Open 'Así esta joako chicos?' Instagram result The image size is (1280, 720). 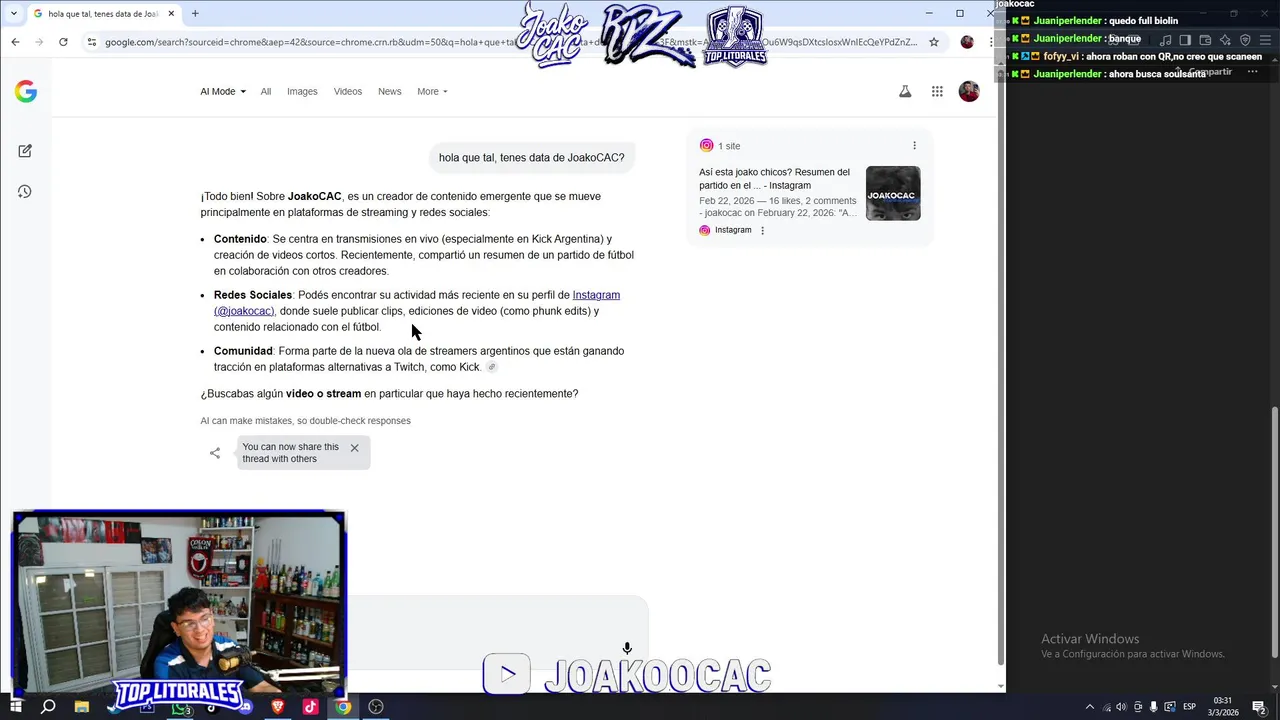point(775,179)
